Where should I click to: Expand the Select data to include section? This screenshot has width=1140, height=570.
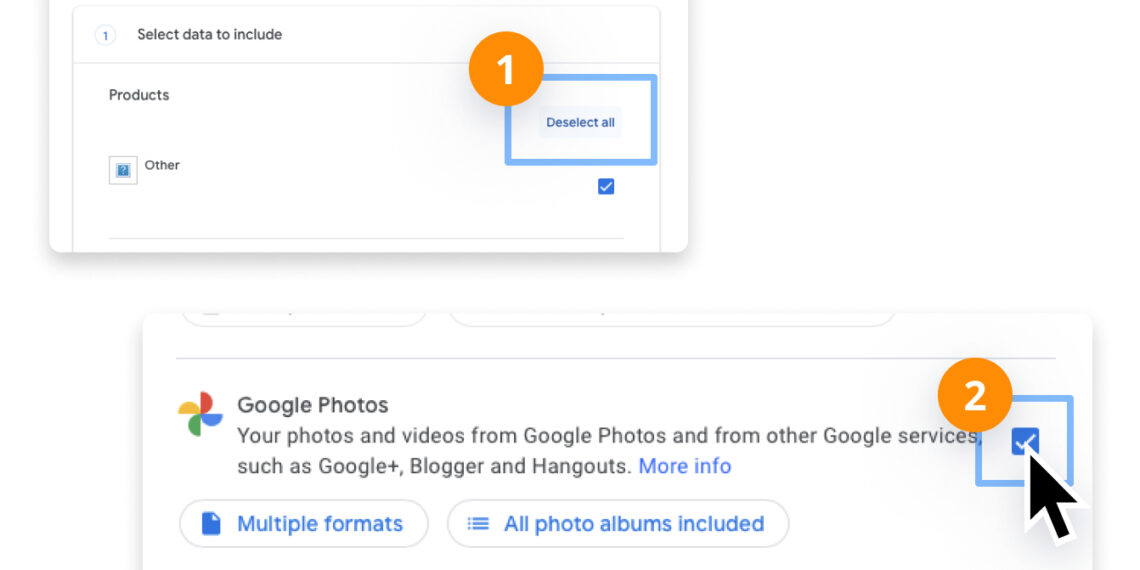[x=210, y=35]
